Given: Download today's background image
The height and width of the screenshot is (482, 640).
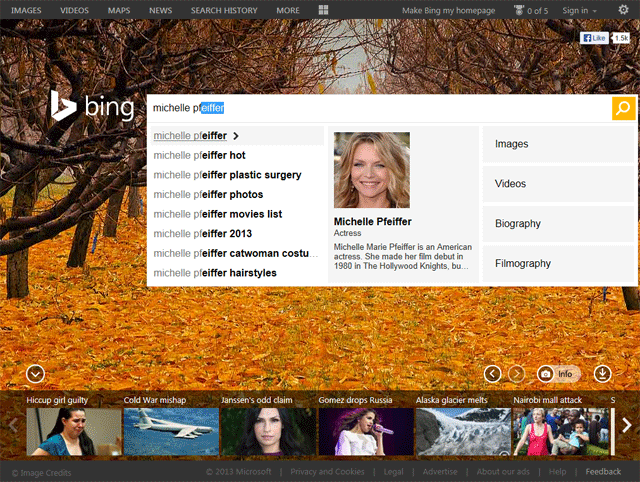Looking at the screenshot, I should [602, 374].
